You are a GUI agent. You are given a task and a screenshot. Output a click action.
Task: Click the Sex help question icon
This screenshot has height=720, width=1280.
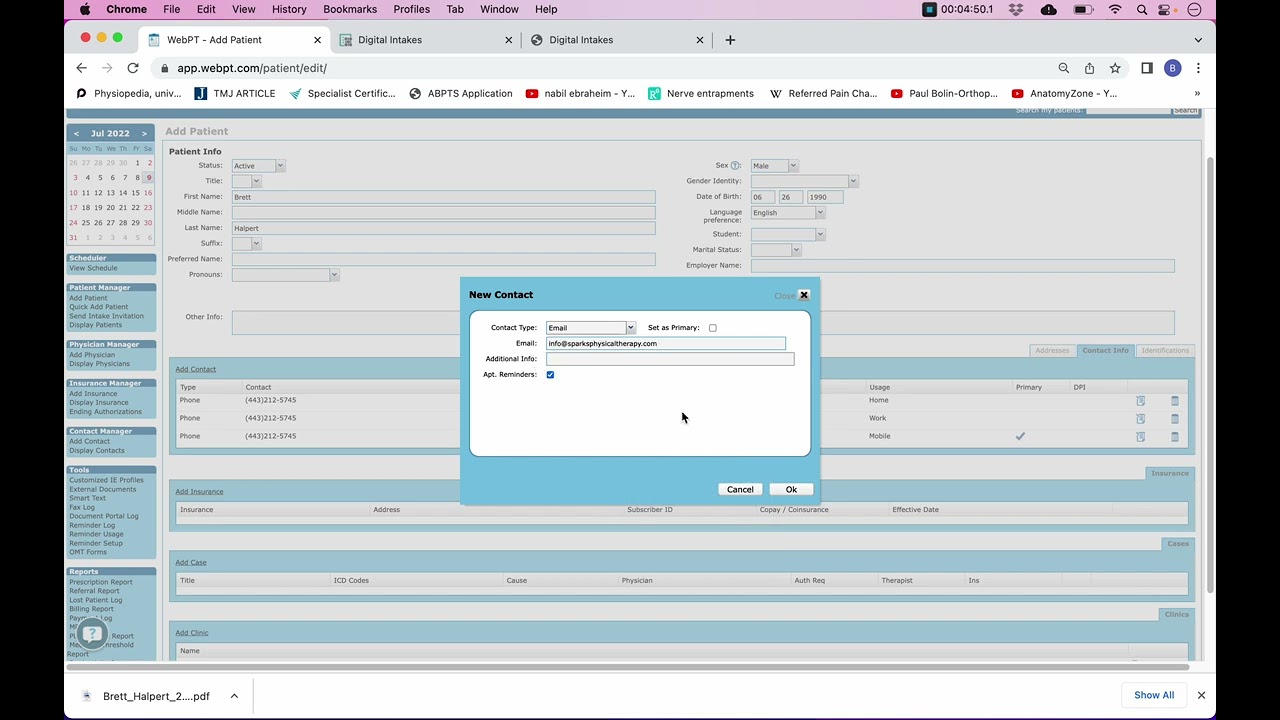pyautogui.click(x=736, y=166)
